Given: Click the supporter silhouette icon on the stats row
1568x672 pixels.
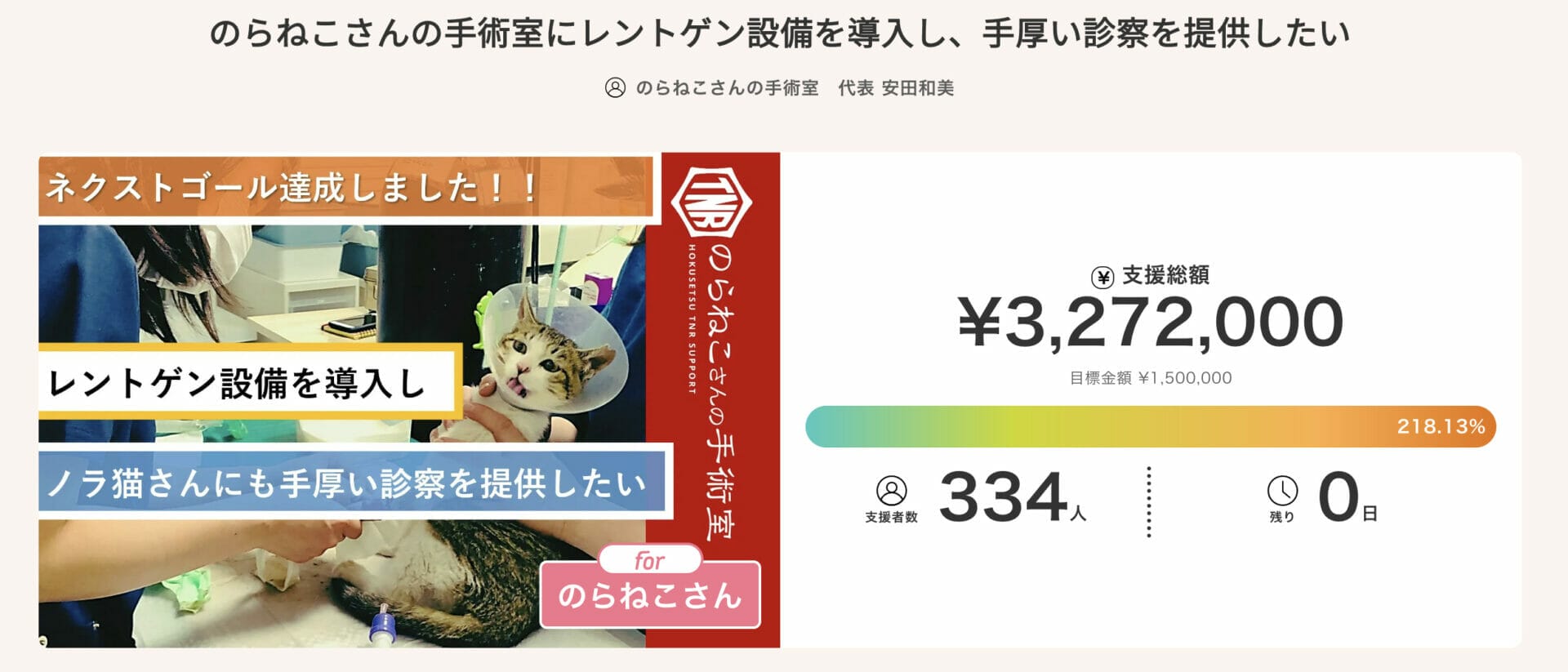Looking at the screenshot, I should (893, 490).
